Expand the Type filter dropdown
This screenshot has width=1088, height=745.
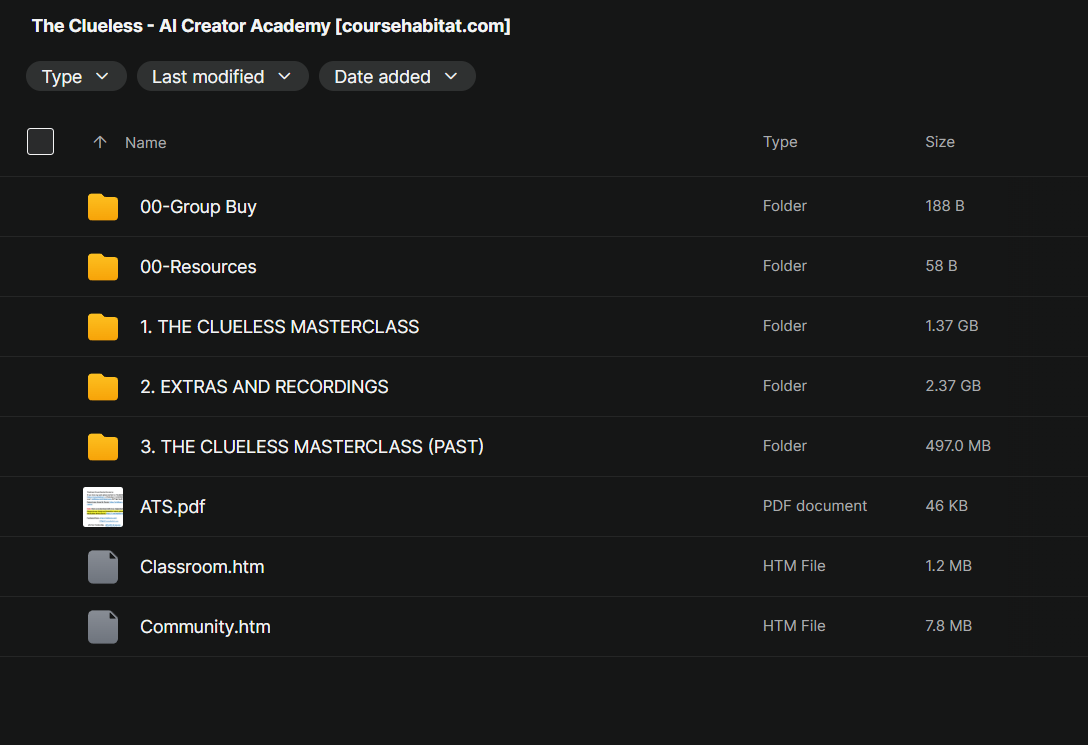coord(76,76)
